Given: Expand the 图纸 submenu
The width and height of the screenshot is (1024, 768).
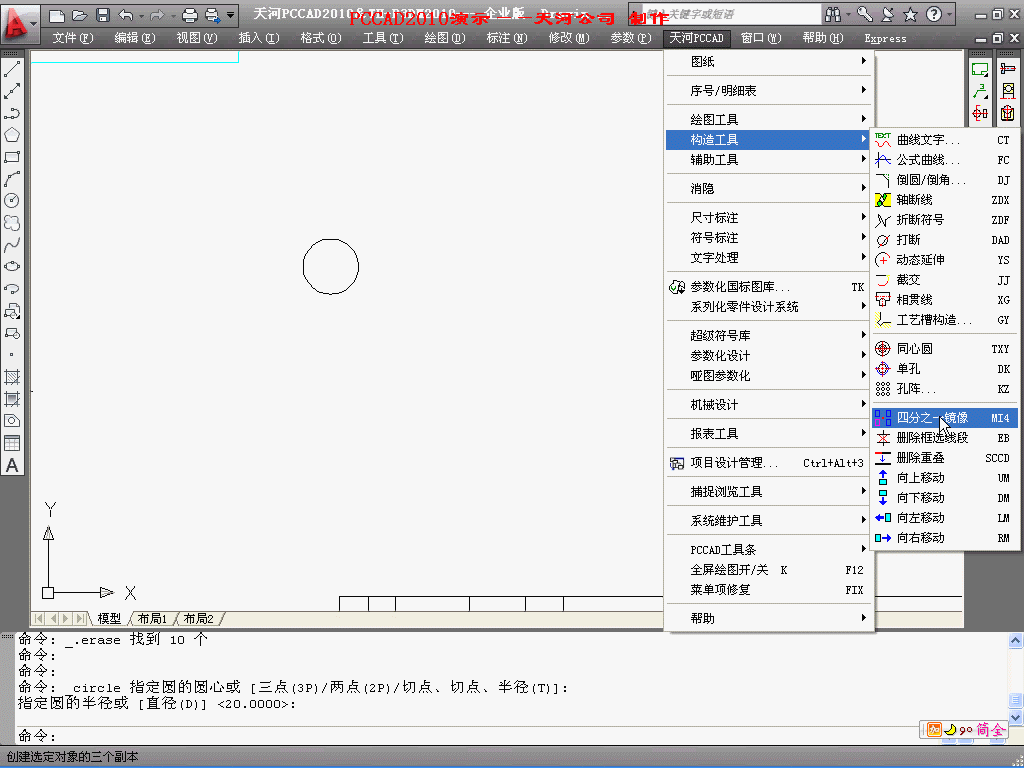Looking at the screenshot, I should click(x=769, y=61).
